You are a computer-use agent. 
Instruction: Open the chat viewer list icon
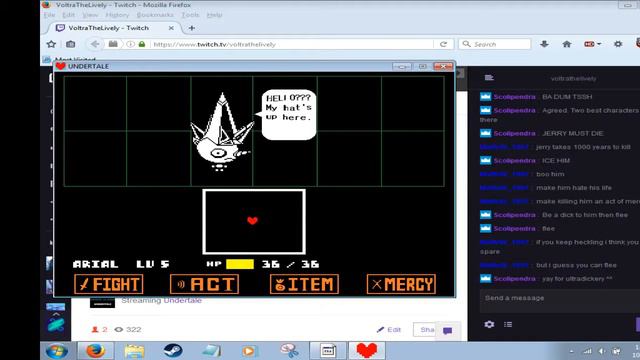(508, 324)
